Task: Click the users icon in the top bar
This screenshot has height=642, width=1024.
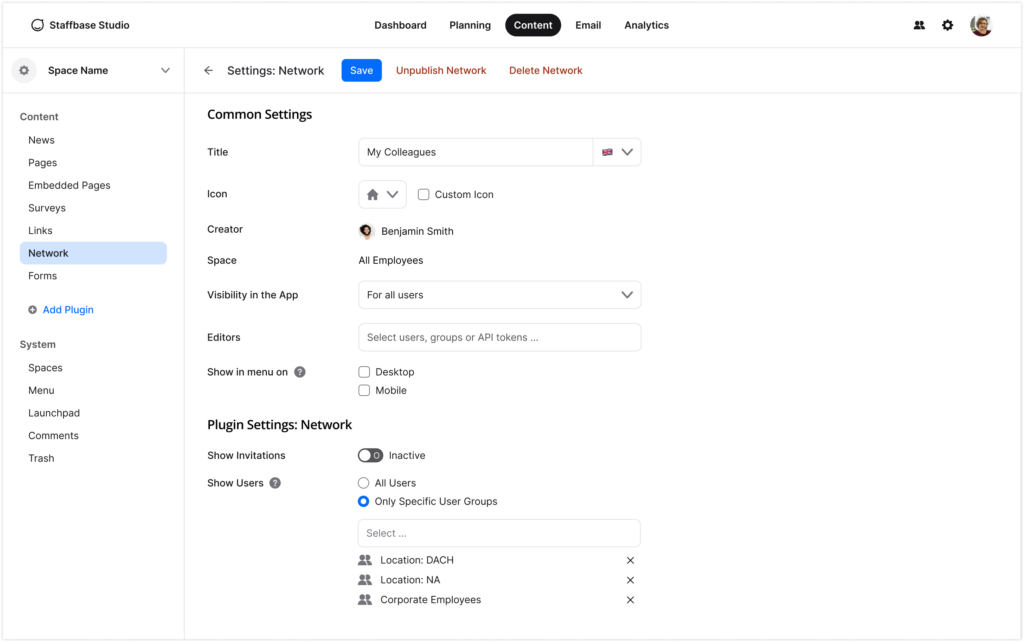Action: pyautogui.click(x=919, y=25)
